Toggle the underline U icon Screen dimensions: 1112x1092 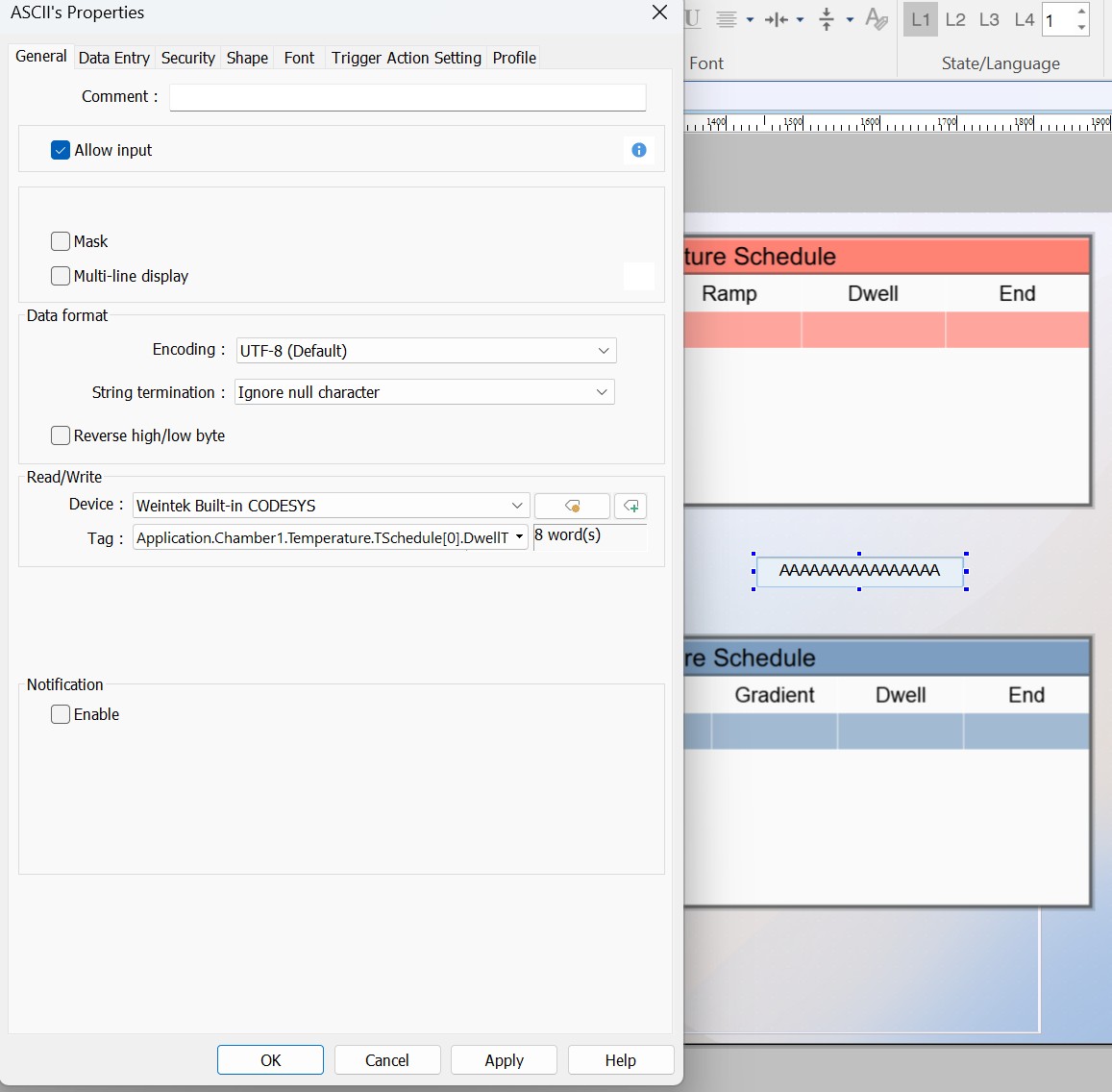(693, 19)
